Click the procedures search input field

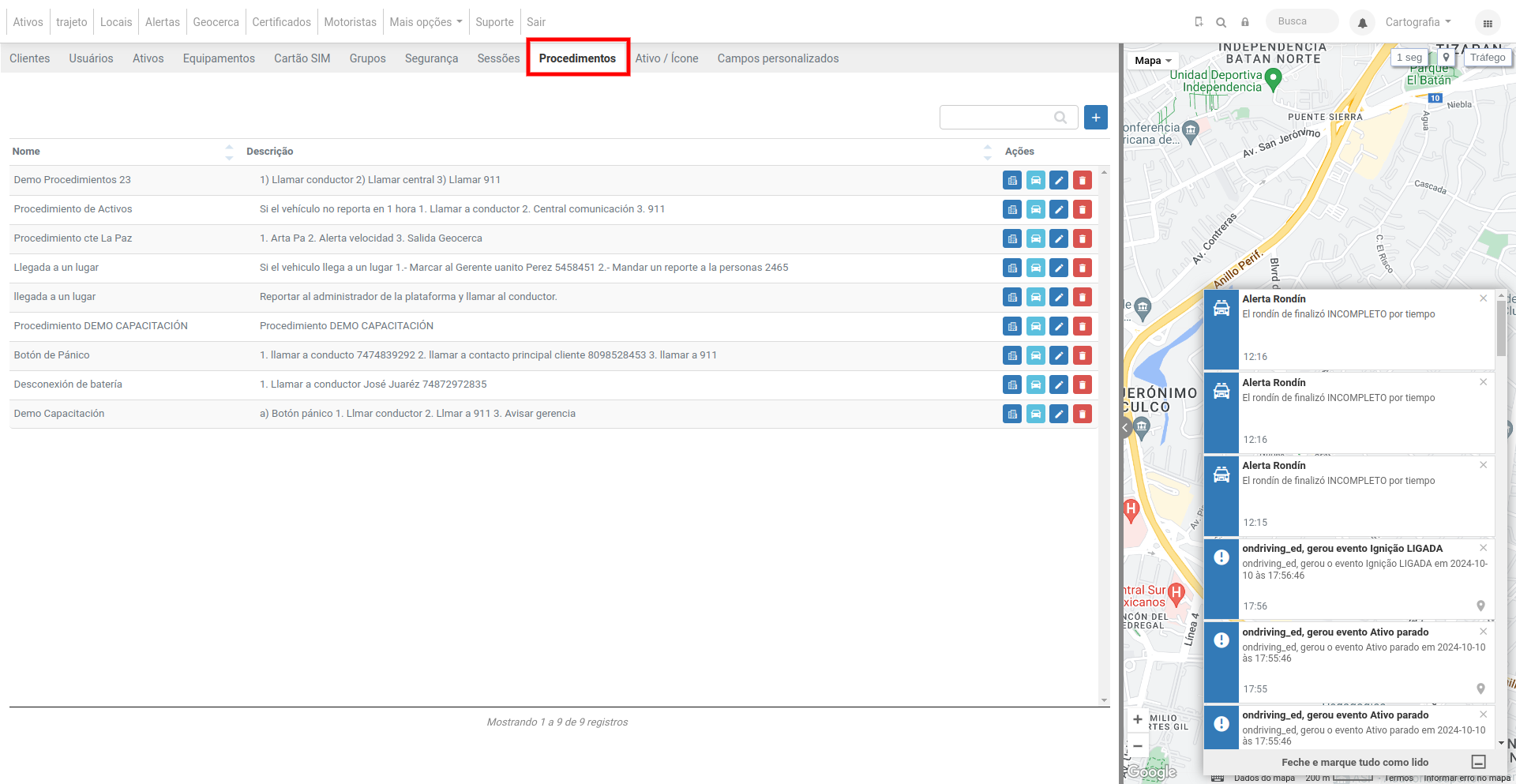pos(1008,117)
